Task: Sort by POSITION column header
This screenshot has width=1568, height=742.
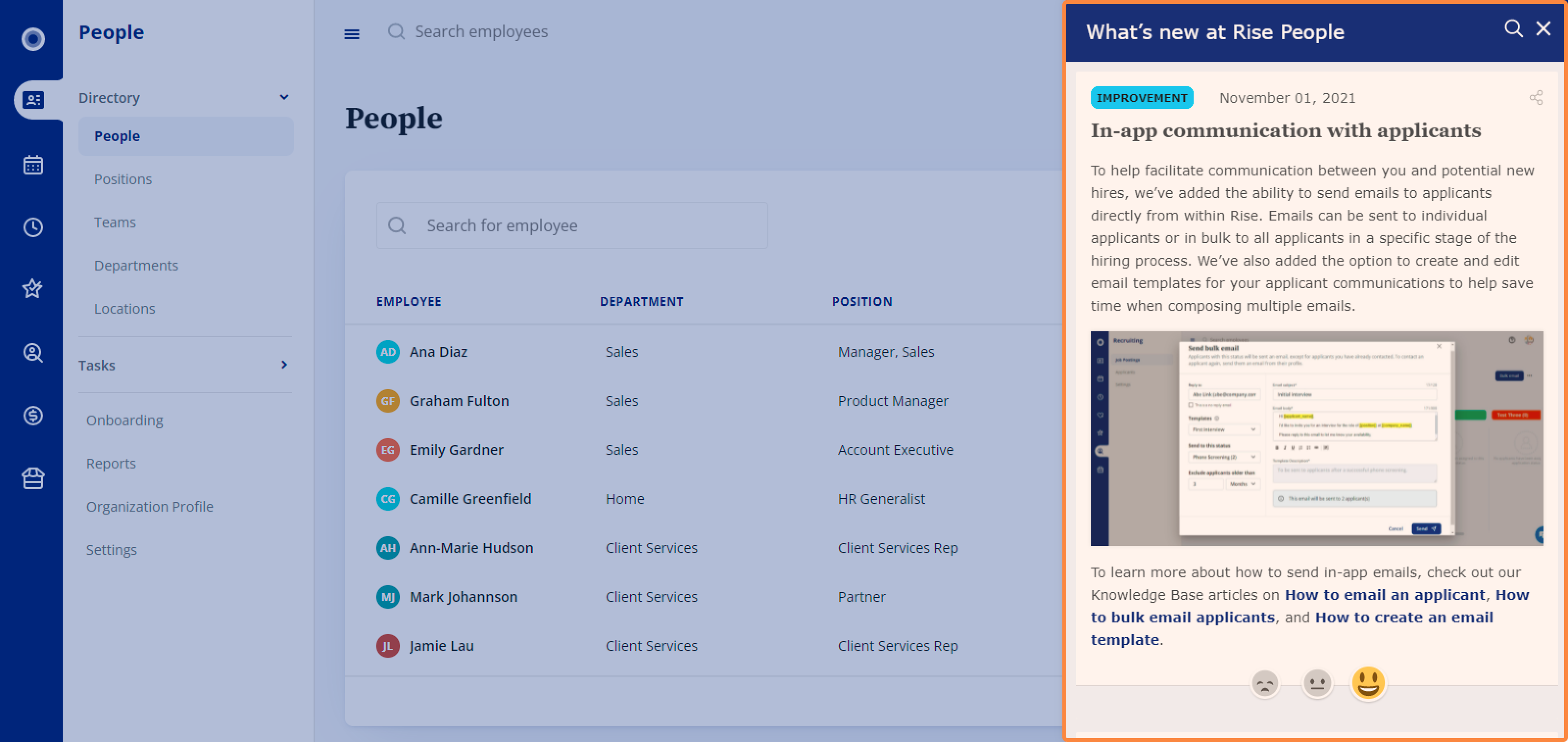Action: (861, 302)
